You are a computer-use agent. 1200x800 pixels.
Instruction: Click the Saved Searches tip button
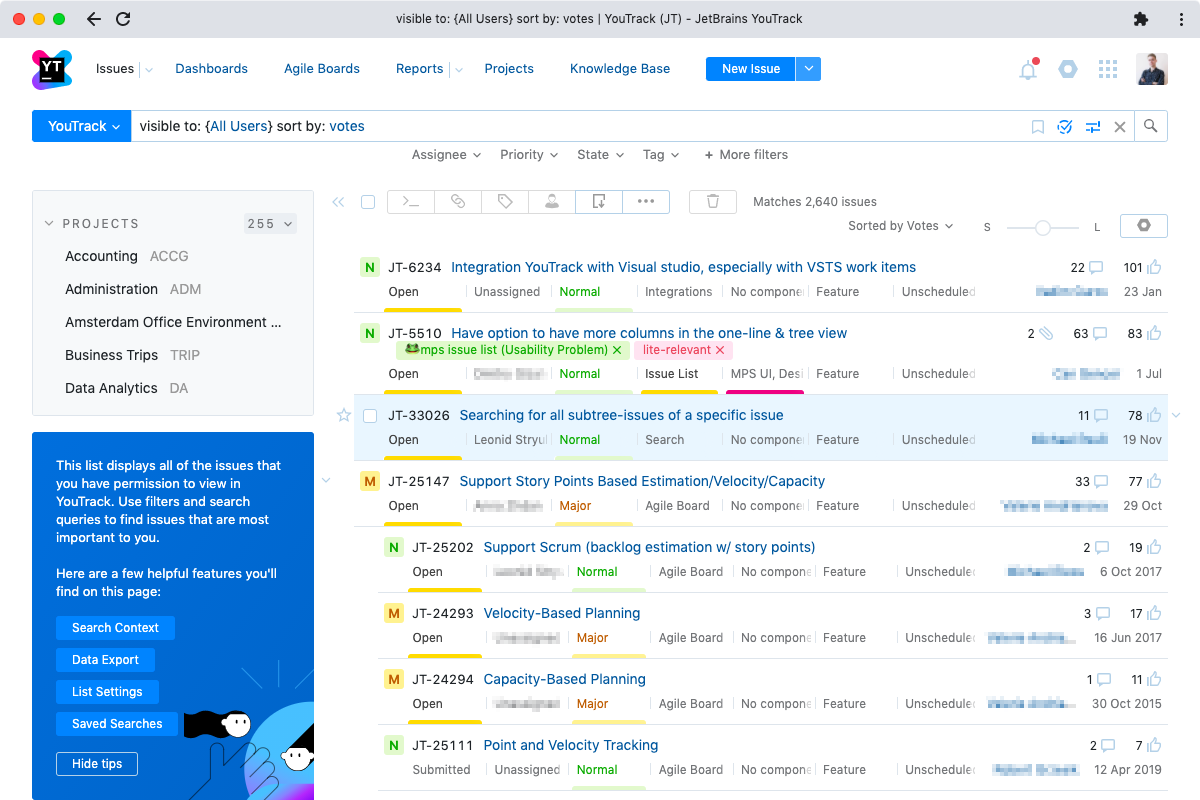117,724
